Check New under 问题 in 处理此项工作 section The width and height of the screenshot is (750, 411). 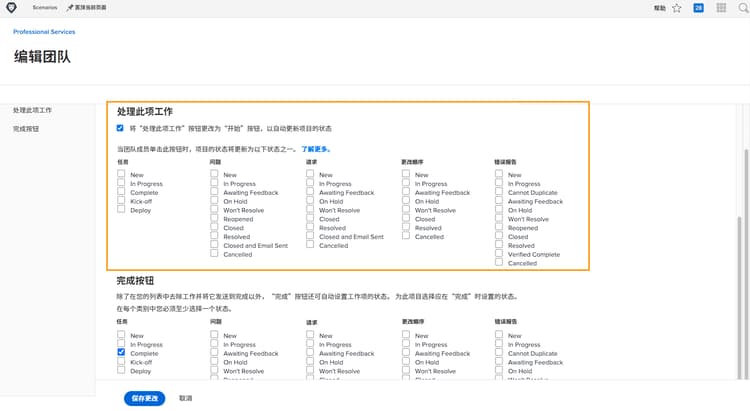click(214, 174)
